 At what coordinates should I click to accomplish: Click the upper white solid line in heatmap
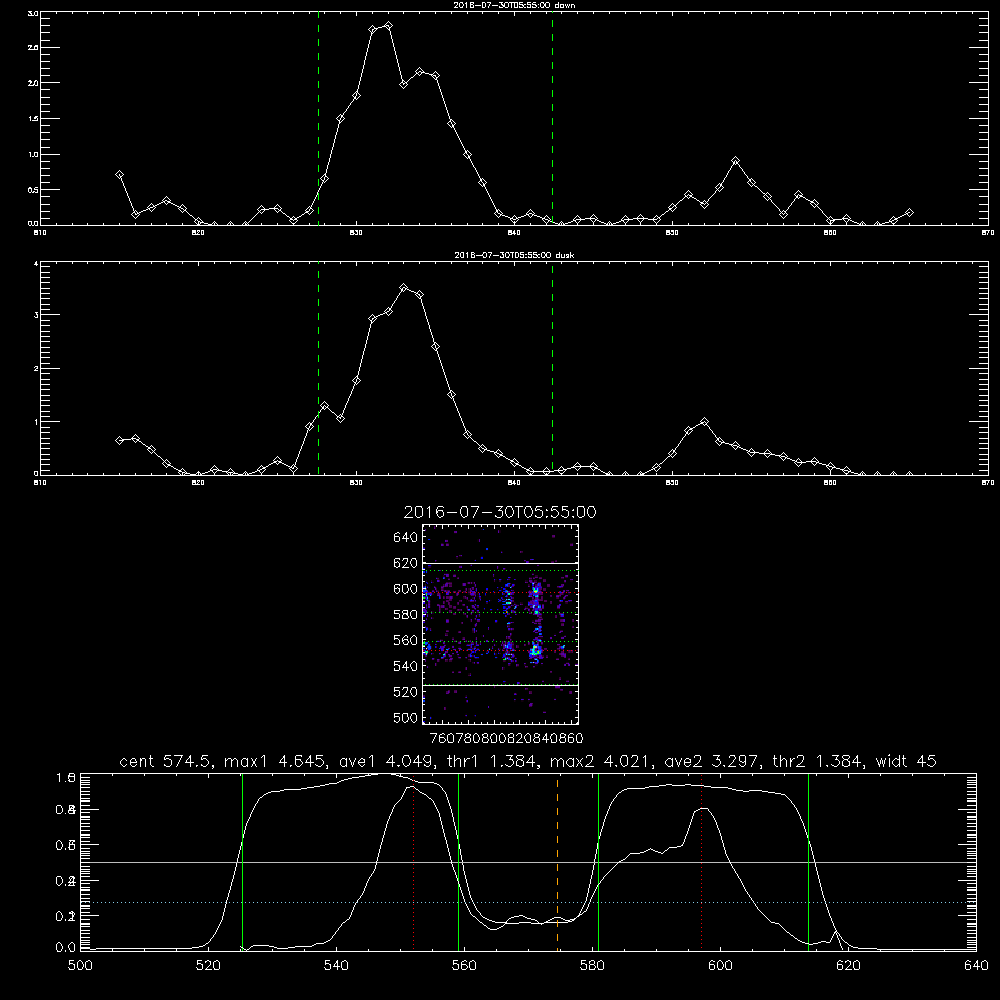click(501, 563)
